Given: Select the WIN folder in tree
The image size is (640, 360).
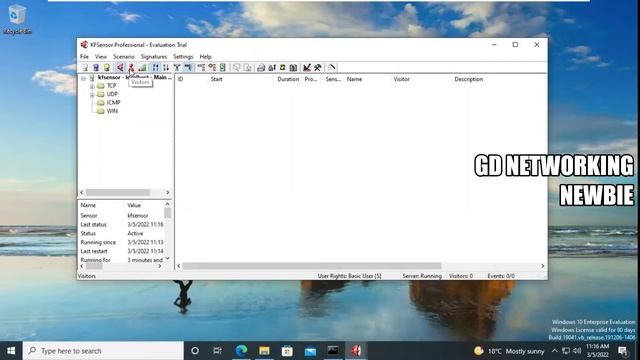Looking at the screenshot, I should [x=112, y=111].
